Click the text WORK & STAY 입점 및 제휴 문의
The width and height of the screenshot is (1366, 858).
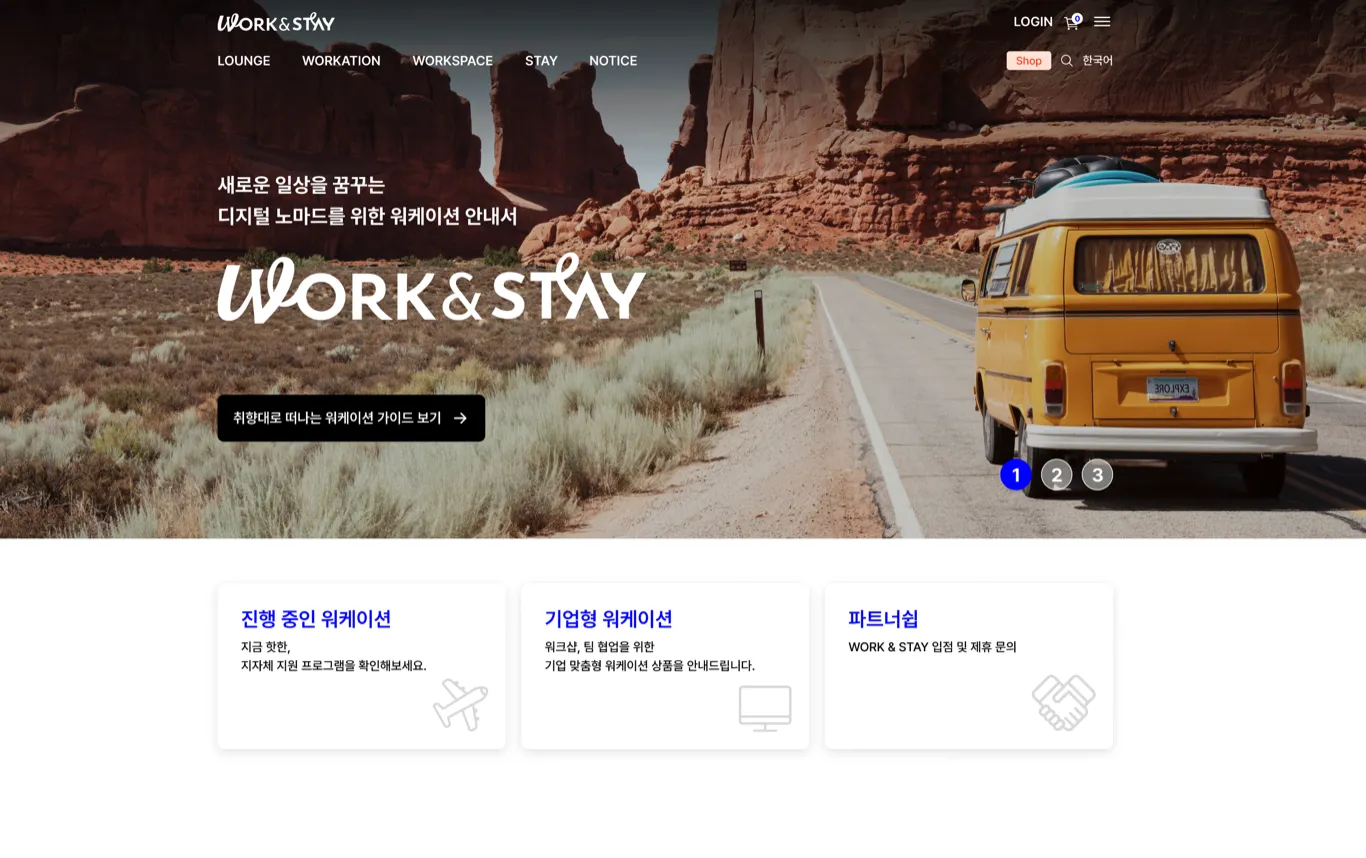pyautogui.click(x=932, y=647)
